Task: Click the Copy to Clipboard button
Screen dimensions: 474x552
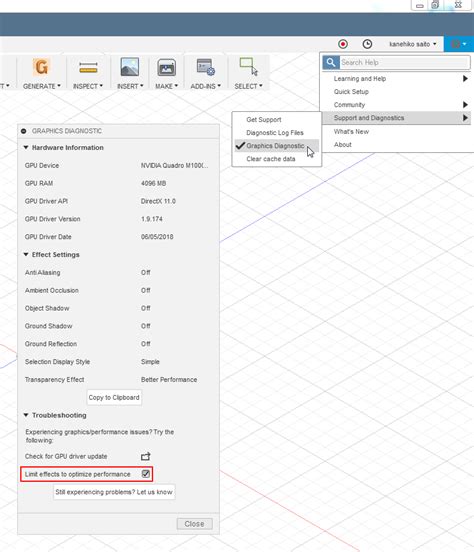Action: pos(114,397)
